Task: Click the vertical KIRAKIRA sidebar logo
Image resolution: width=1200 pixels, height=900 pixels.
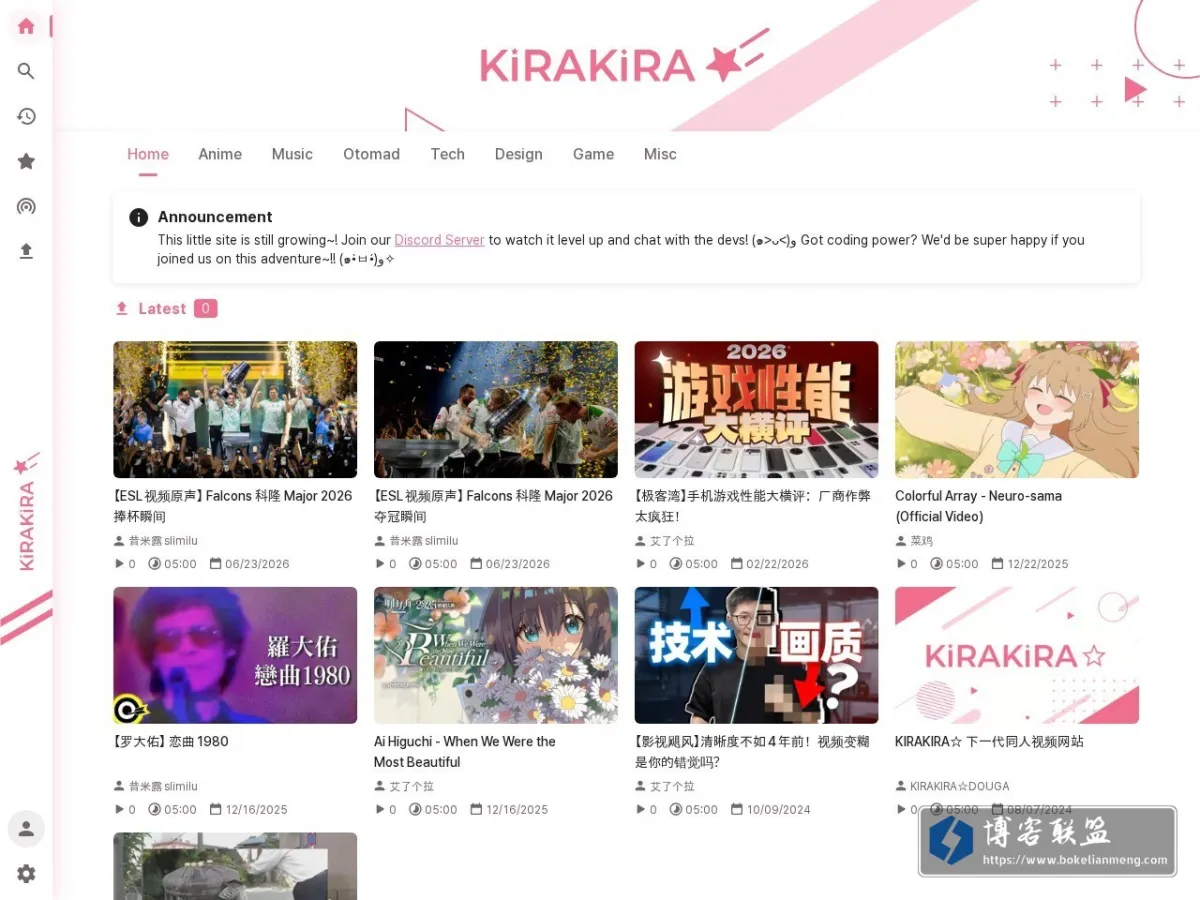Action: [26, 511]
